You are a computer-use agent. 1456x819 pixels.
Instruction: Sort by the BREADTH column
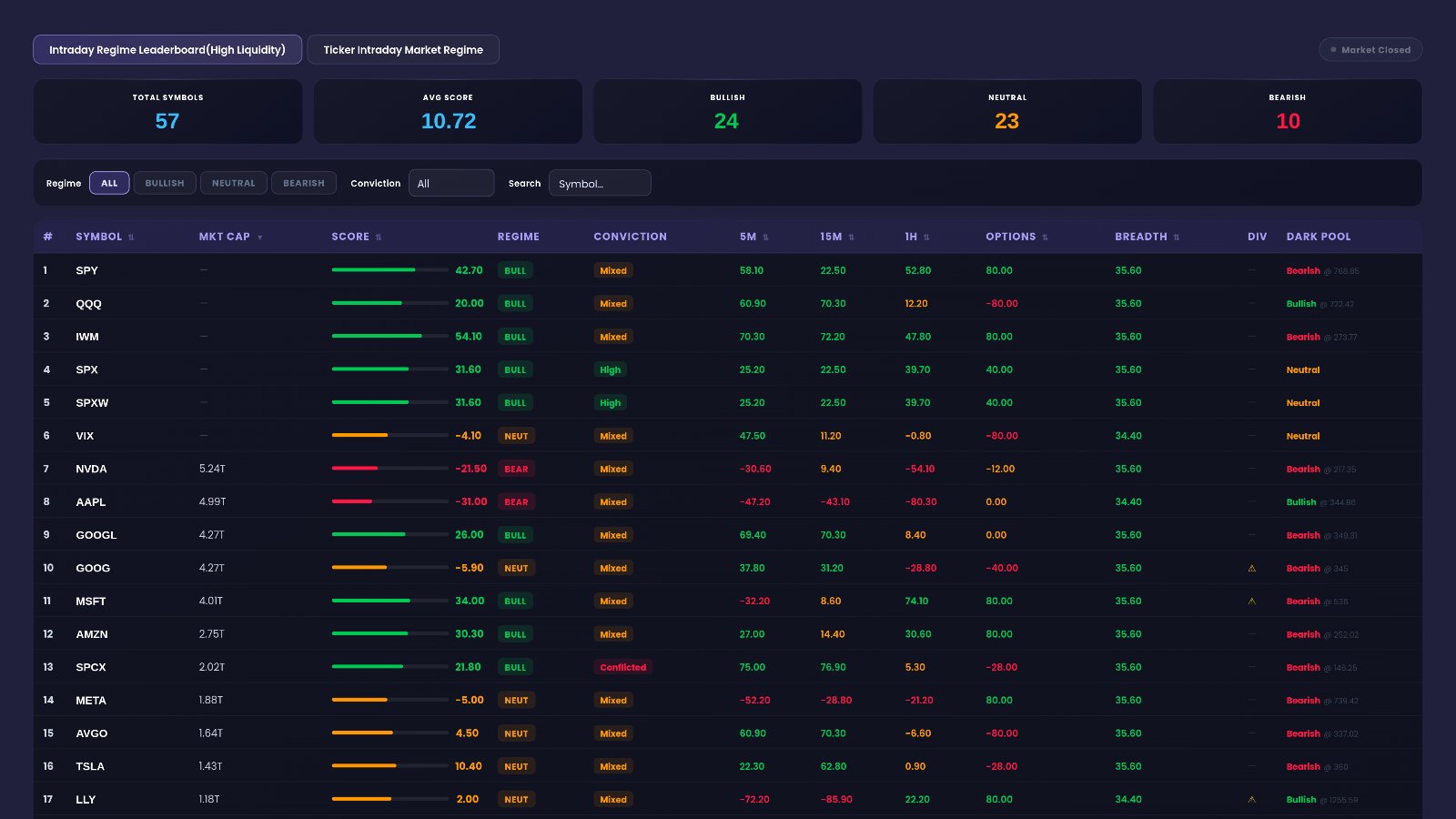[1147, 237]
